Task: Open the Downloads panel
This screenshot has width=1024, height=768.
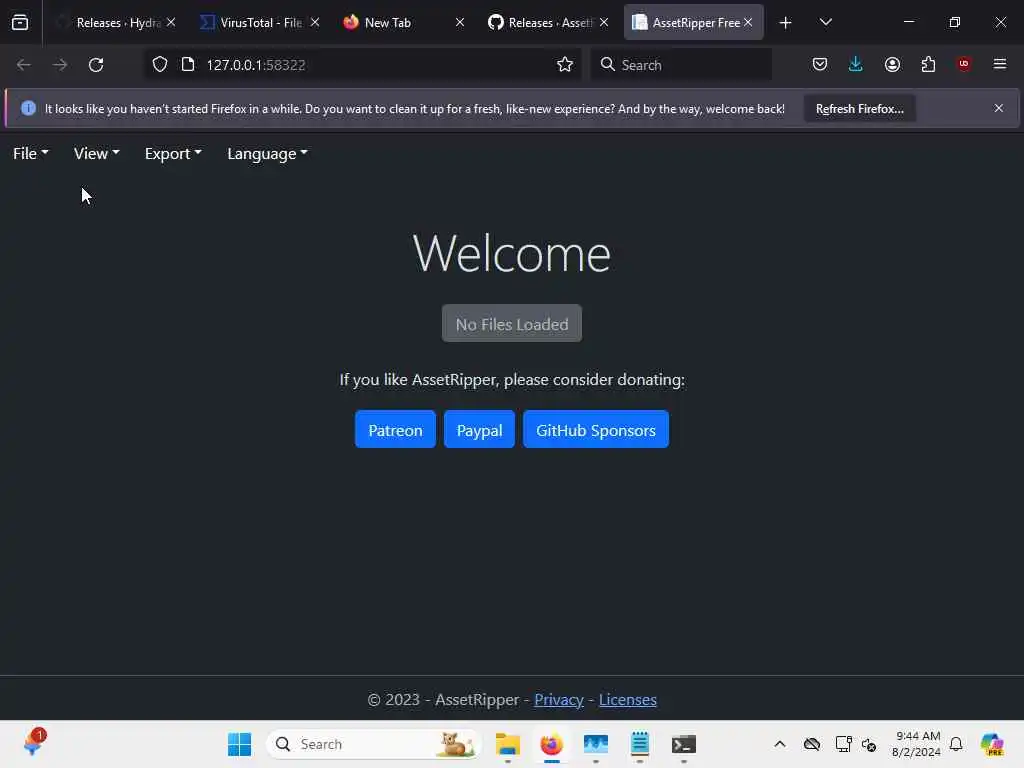Action: (856, 65)
